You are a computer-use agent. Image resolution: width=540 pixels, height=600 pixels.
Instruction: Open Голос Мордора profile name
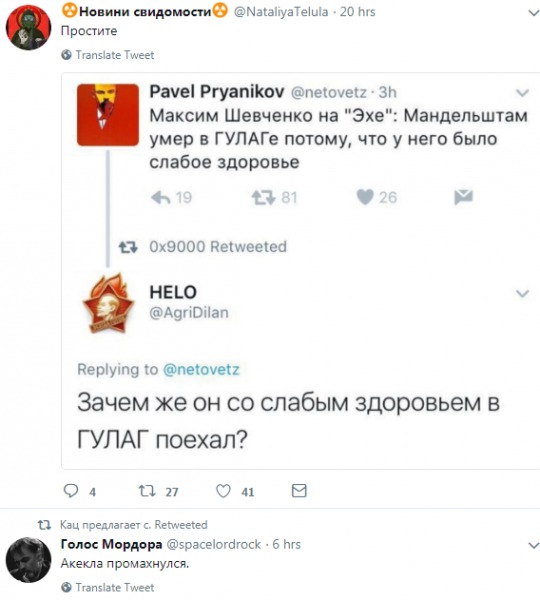click(111, 544)
